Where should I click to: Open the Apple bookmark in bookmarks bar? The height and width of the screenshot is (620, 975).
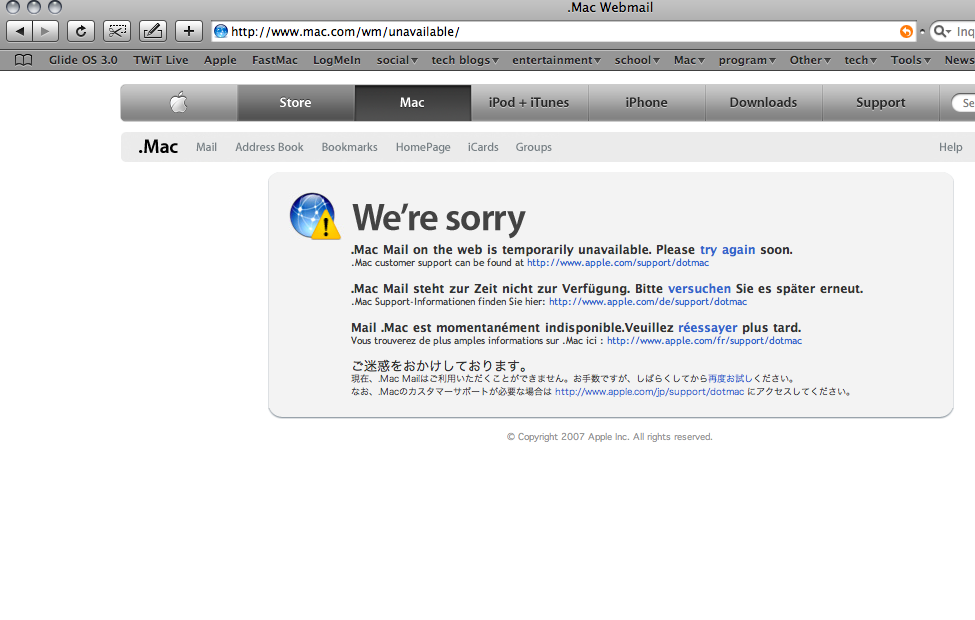coord(220,60)
